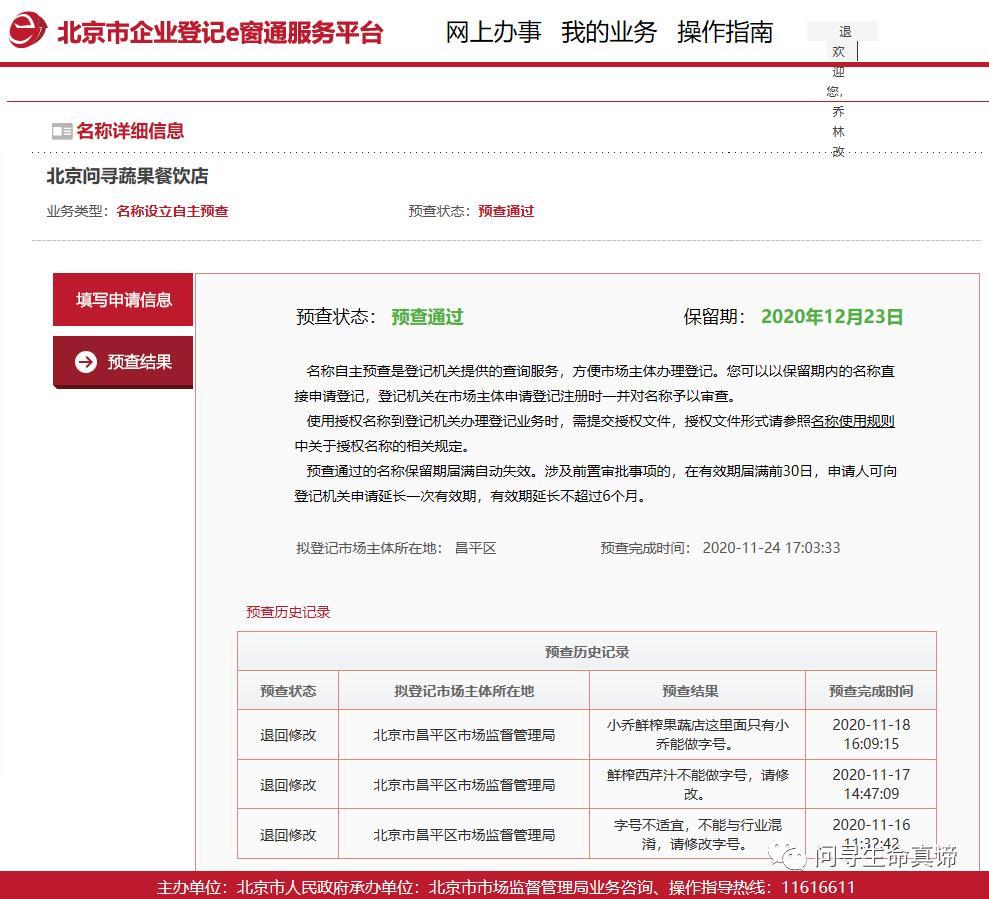Click the retention date 2020年12月23日
Screen dimensions: 989x899
[832, 317]
